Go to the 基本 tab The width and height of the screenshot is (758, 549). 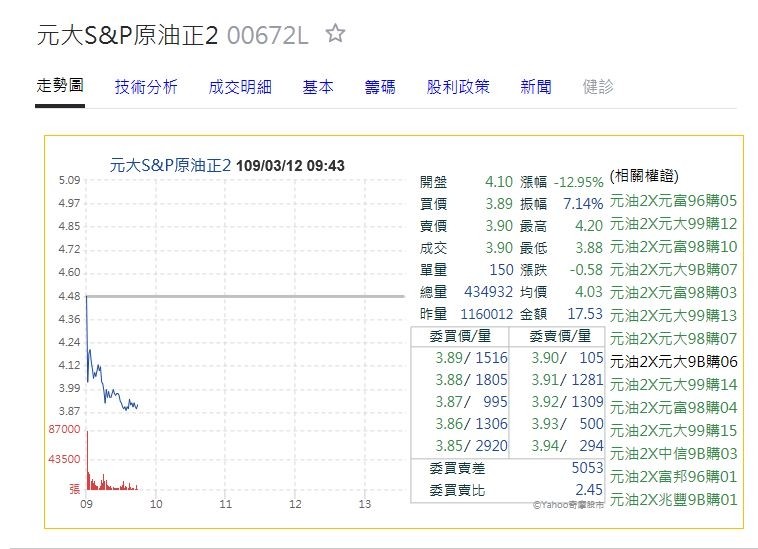[x=318, y=87]
